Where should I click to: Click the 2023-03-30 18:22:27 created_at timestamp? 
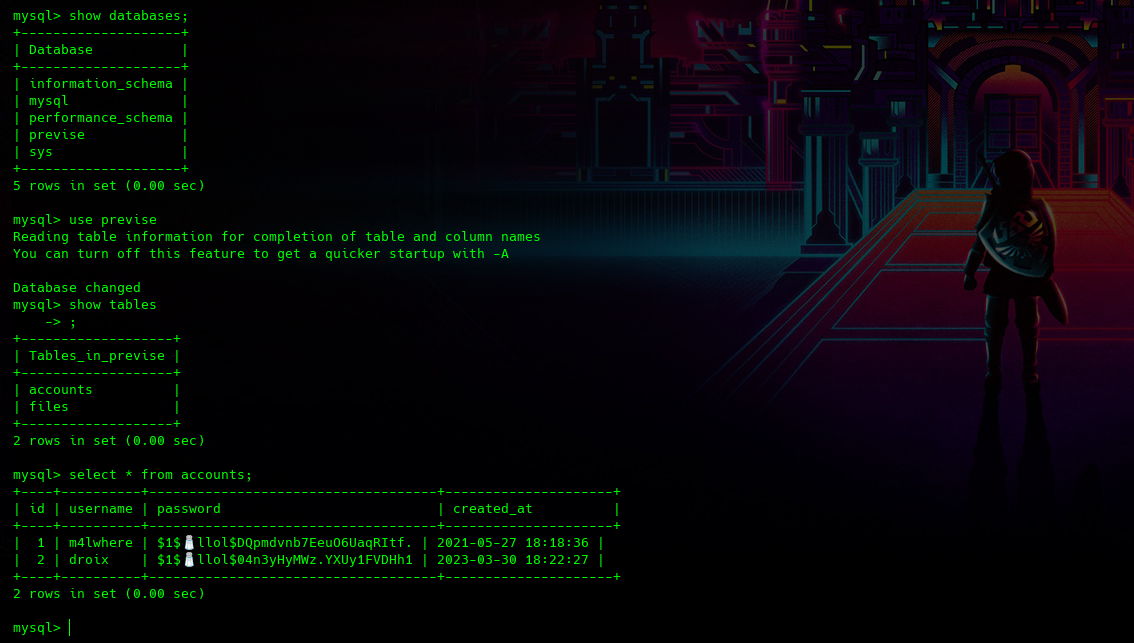tap(512, 560)
